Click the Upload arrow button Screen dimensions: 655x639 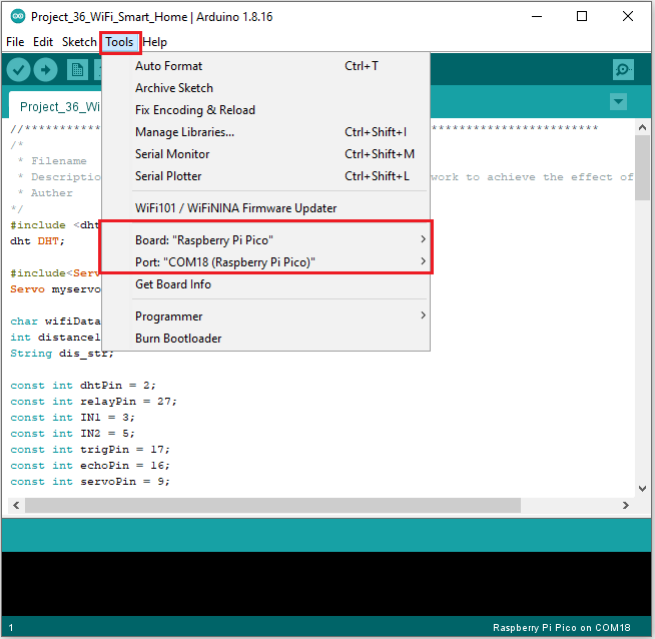coord(46,70)
